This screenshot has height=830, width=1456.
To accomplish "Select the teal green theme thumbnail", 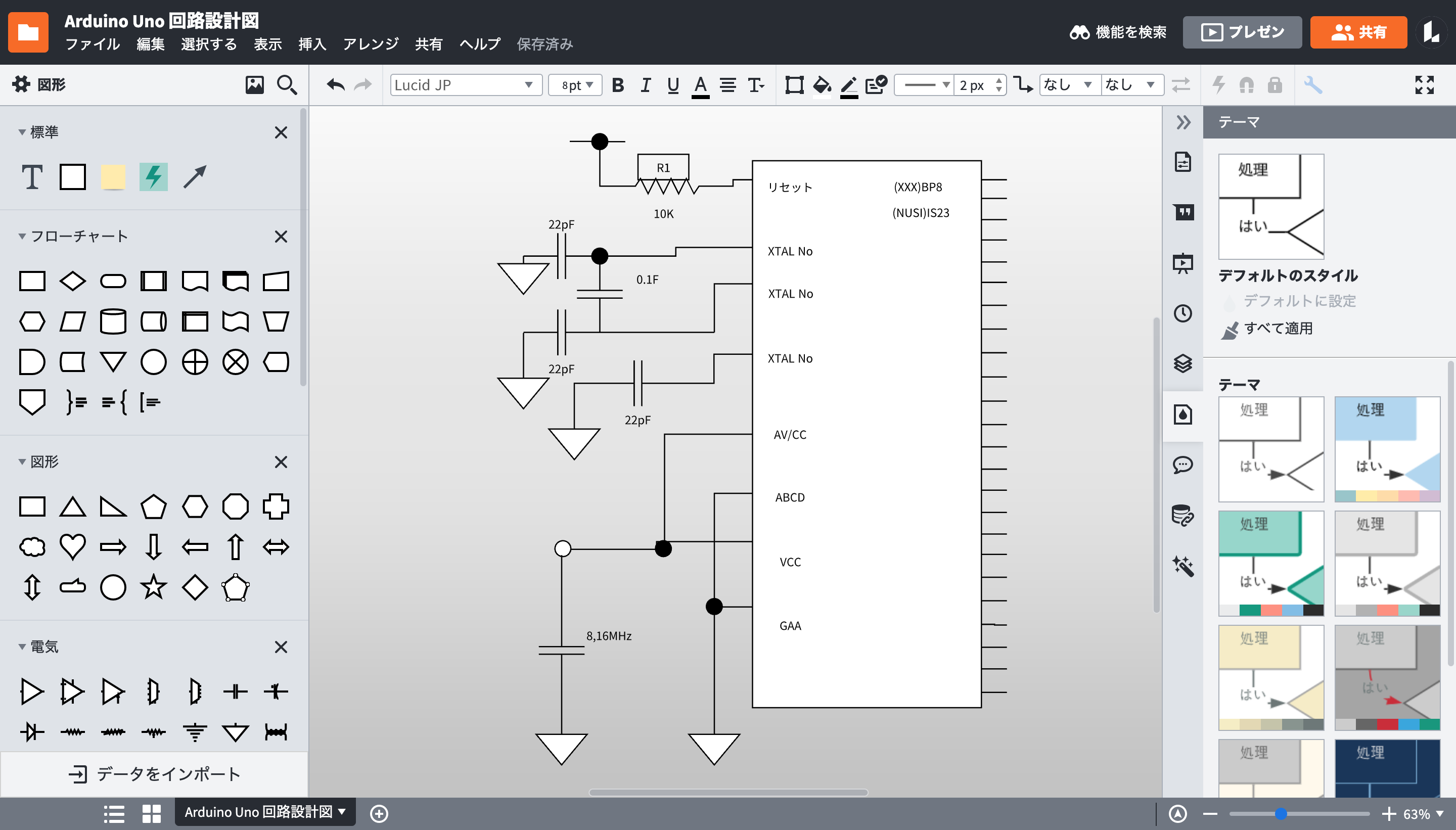I will pyautogui.click(x=1271, y=563).
